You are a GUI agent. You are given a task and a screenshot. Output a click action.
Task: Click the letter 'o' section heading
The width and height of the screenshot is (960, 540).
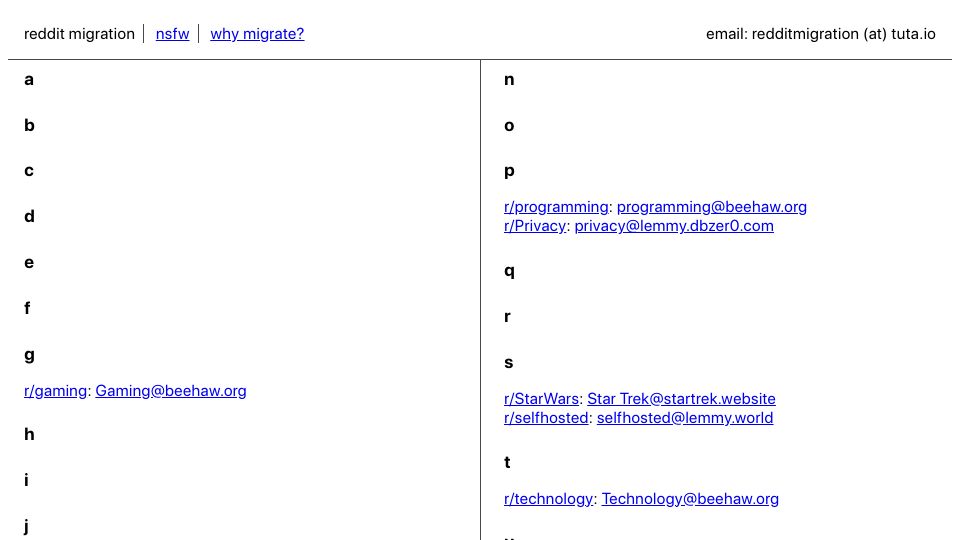[509, 126]
